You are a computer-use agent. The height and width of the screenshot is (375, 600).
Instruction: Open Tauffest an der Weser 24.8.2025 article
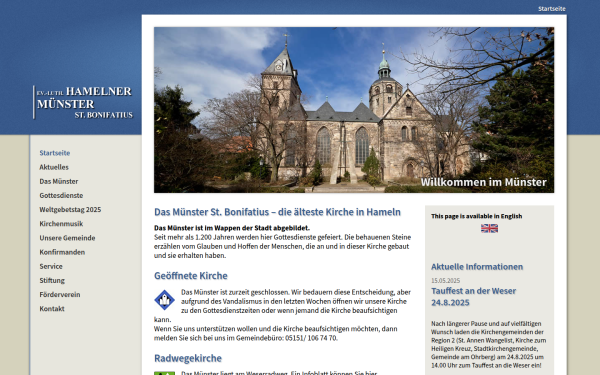click(x=473, y=297)
